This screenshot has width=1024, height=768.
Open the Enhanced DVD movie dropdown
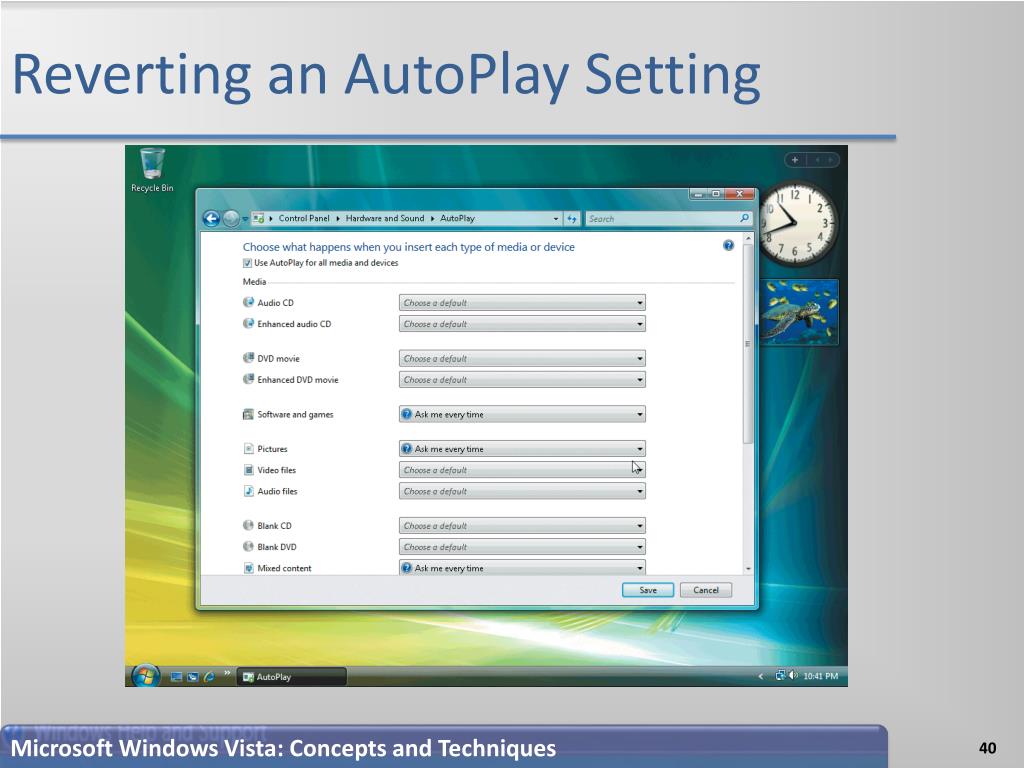[522, 379]
